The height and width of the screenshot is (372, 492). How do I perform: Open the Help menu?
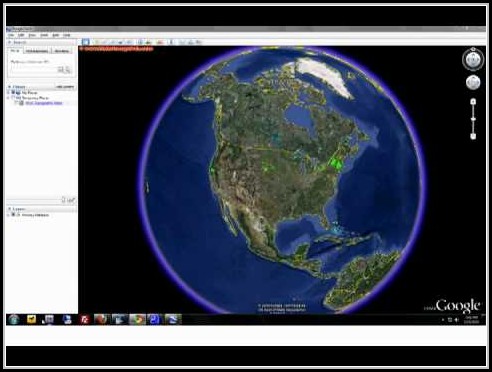[67, 35]
